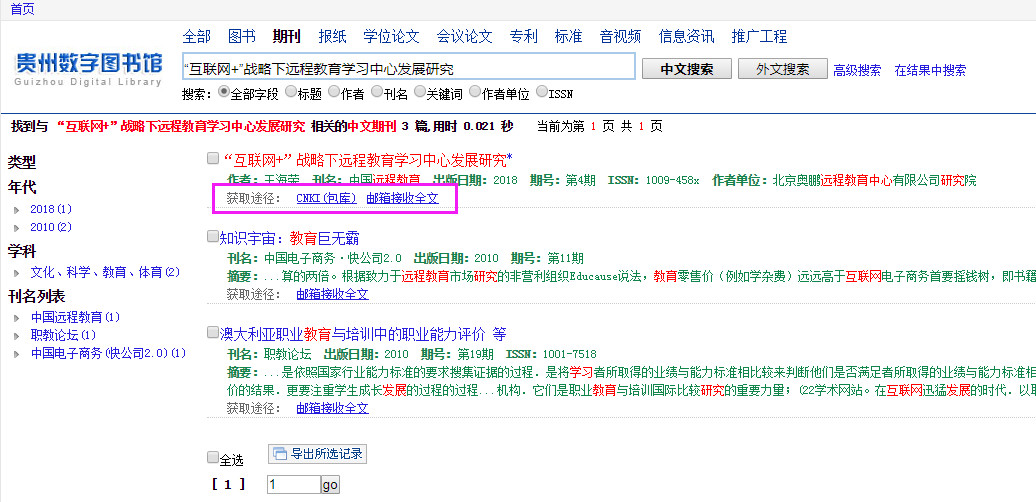Switch to the 学位论文 search tab
This screenshot has height=502, width=1036.
(x=391, y=36)
